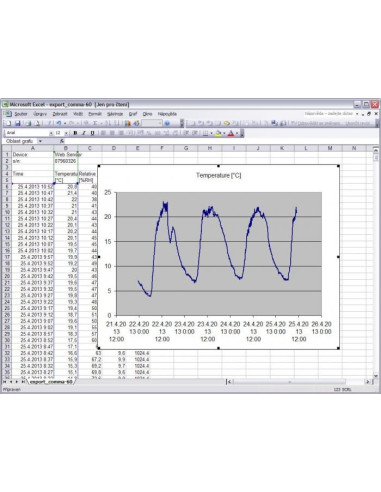Click the Save icon in toolbar
Viewport: 381px width, 492px height.
[x=18, y=123]
